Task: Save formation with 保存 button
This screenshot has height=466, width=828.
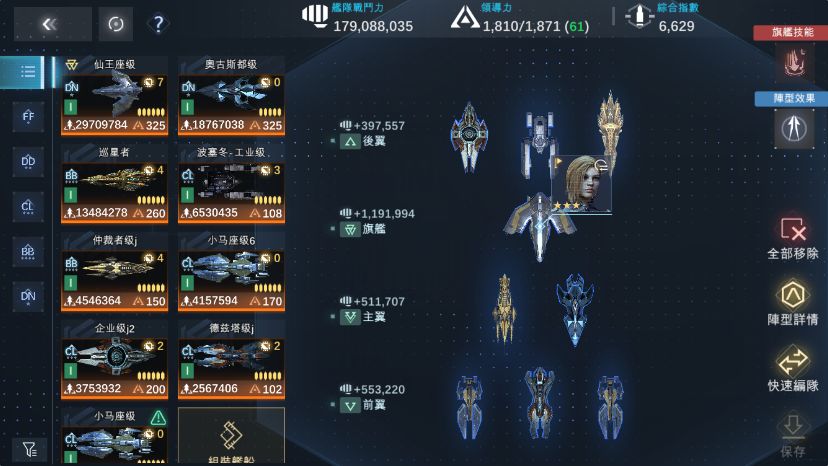Action: pyautogui.click(x=793, y=435)
